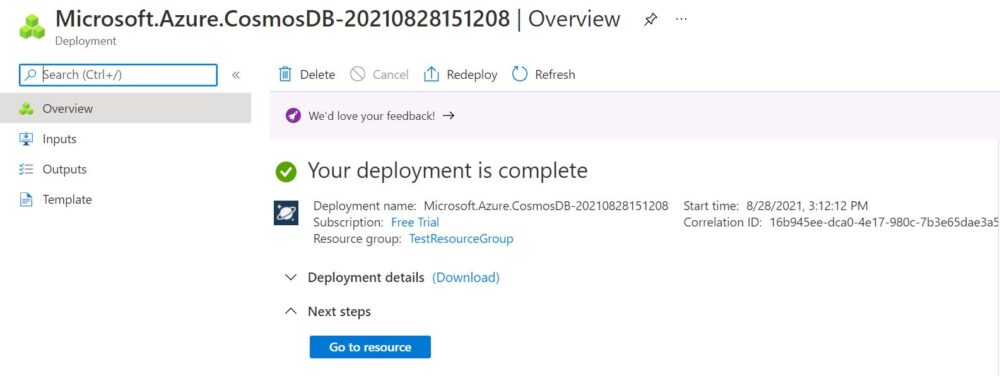The width and height of the screenshot is (1000, 376).
Task: Click the deployment name value in details
Action: click(x=547, y=206)
